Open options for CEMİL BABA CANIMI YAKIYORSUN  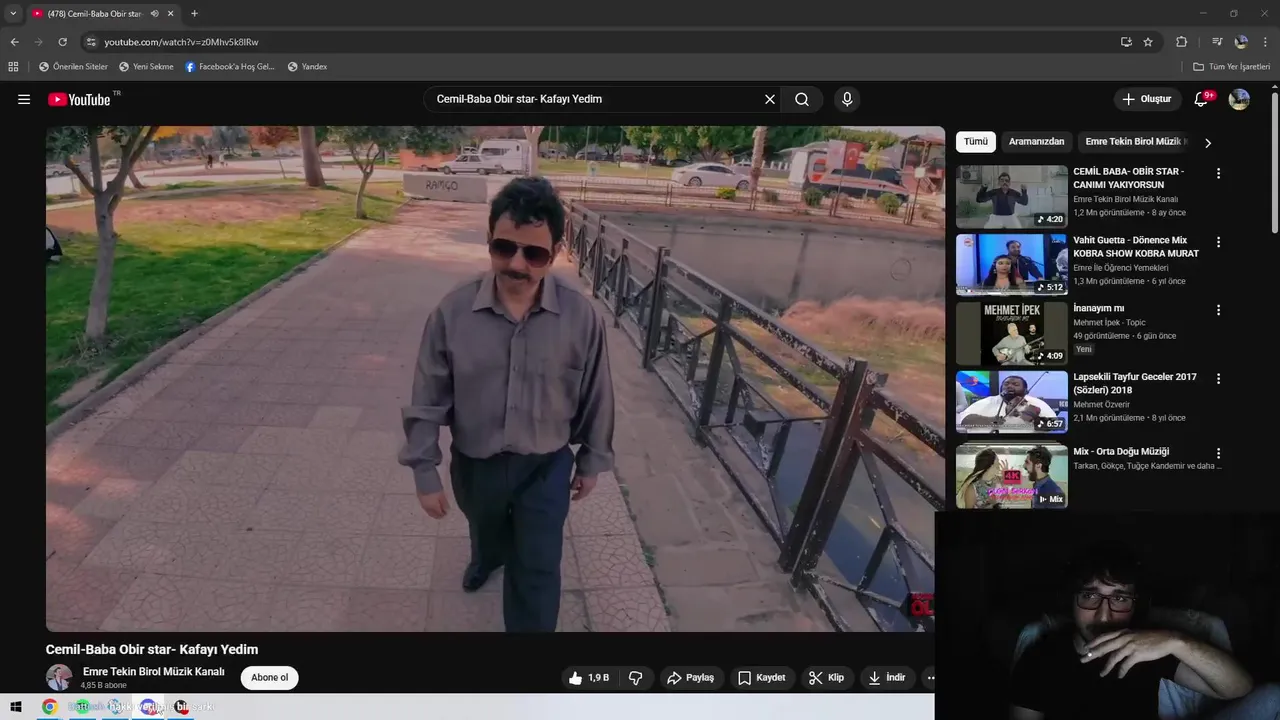[1218, 173]
